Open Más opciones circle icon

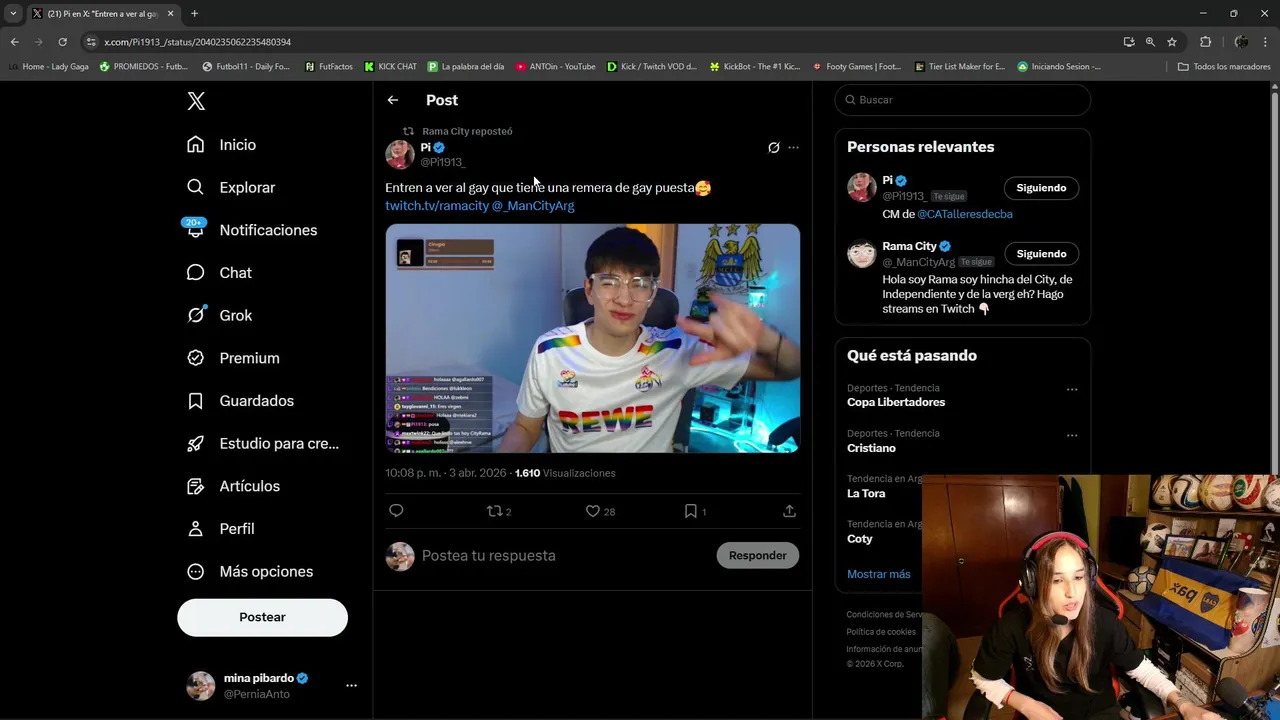pyautogui.click(x=196, y=571)
